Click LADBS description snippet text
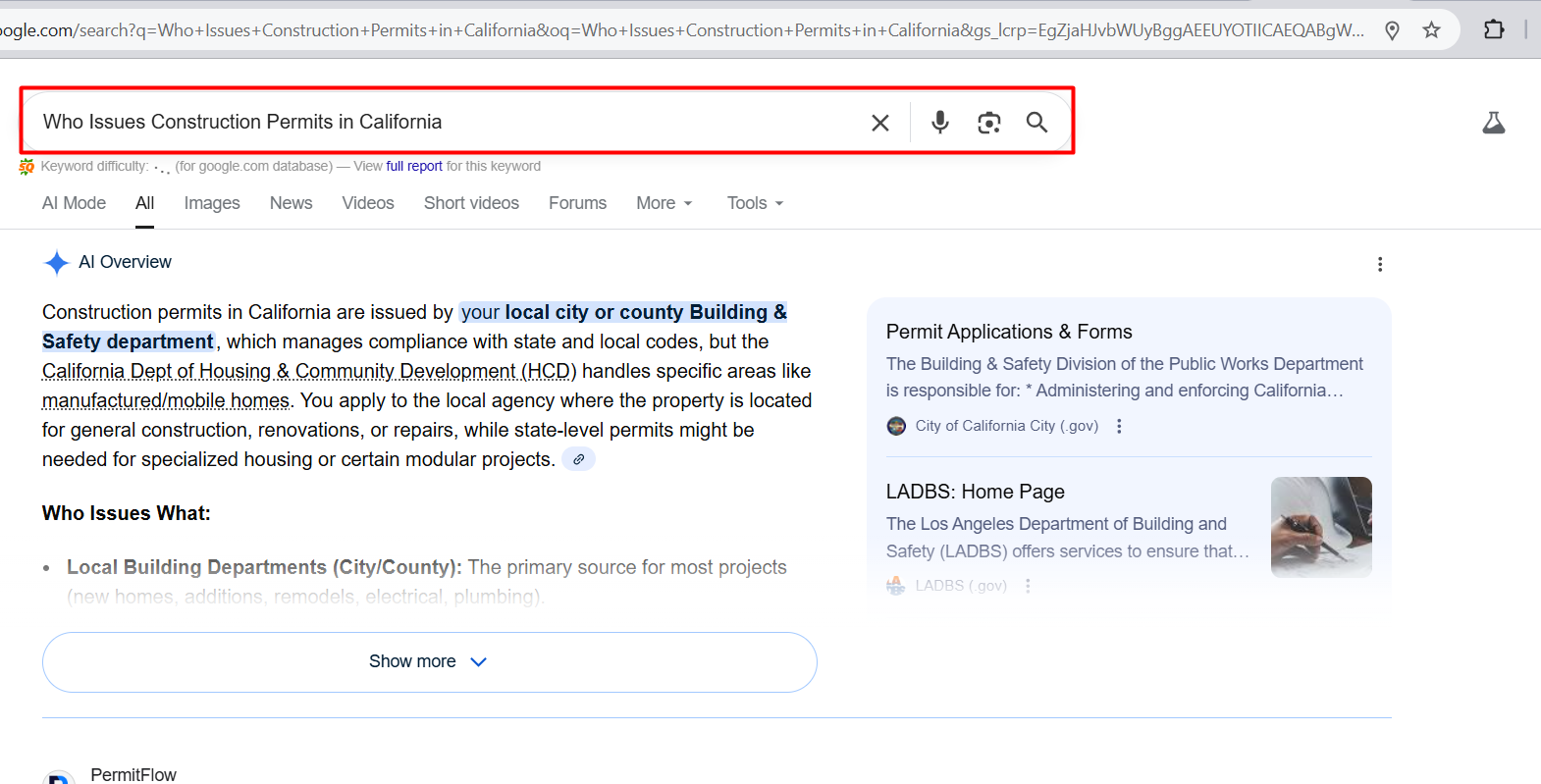Screen dimensions: 1541x784 point(1068,538)
